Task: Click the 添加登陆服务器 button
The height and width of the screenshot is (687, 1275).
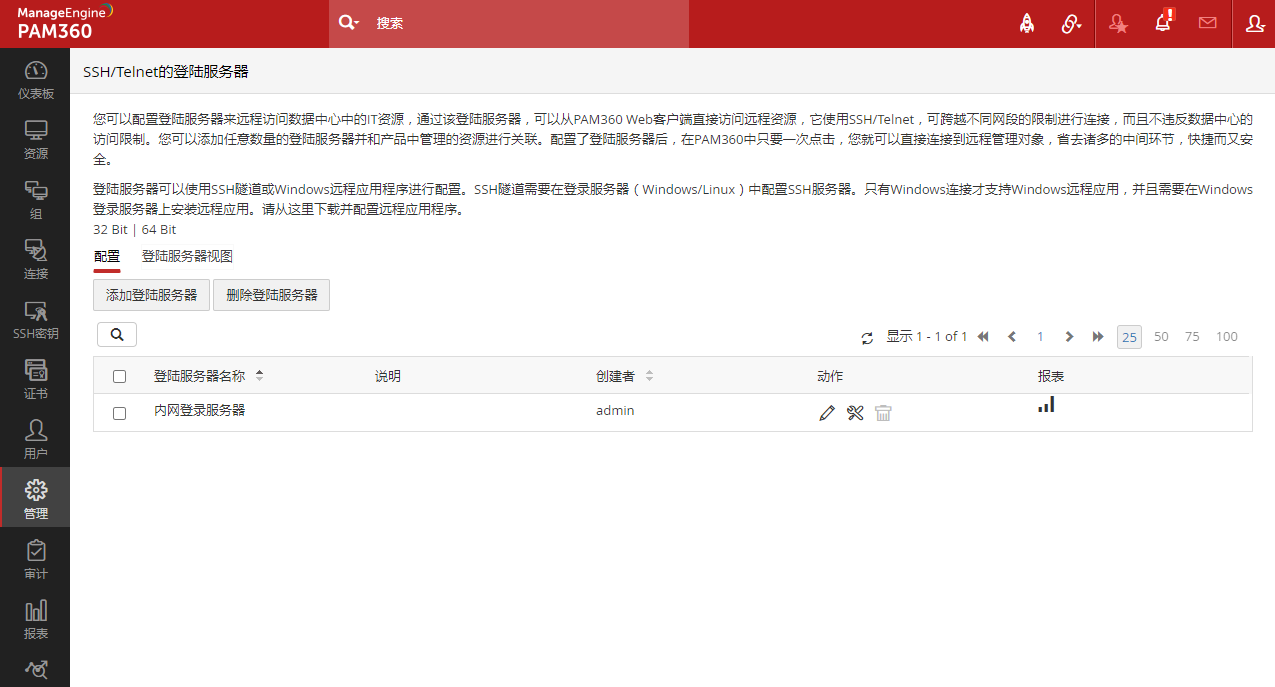Action: (152, 295)
